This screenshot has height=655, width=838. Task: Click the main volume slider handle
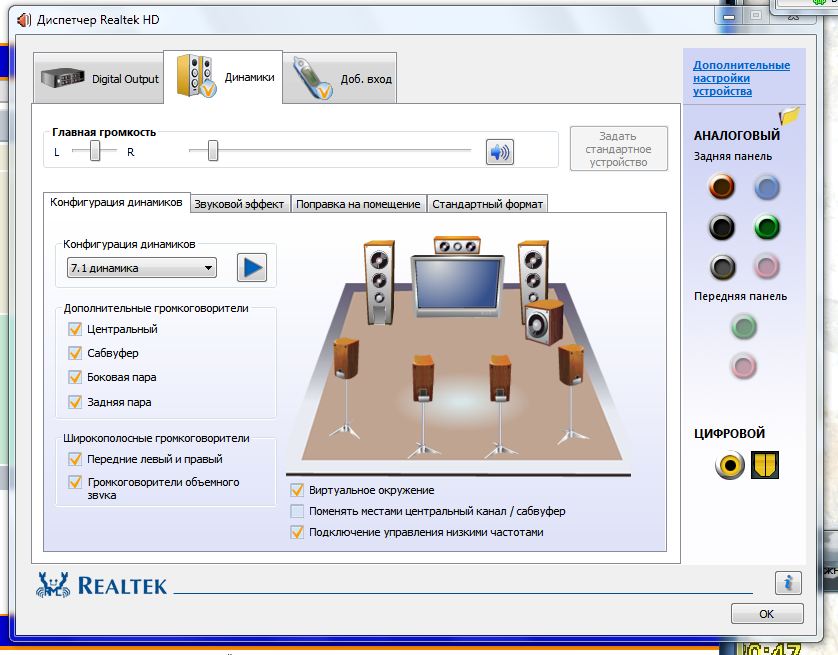point(213,151)
